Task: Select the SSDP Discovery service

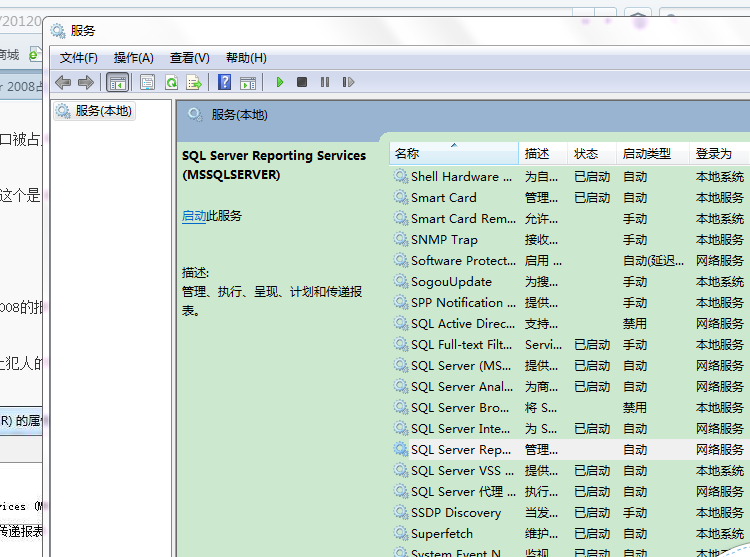Action: (x=455, y=513)
